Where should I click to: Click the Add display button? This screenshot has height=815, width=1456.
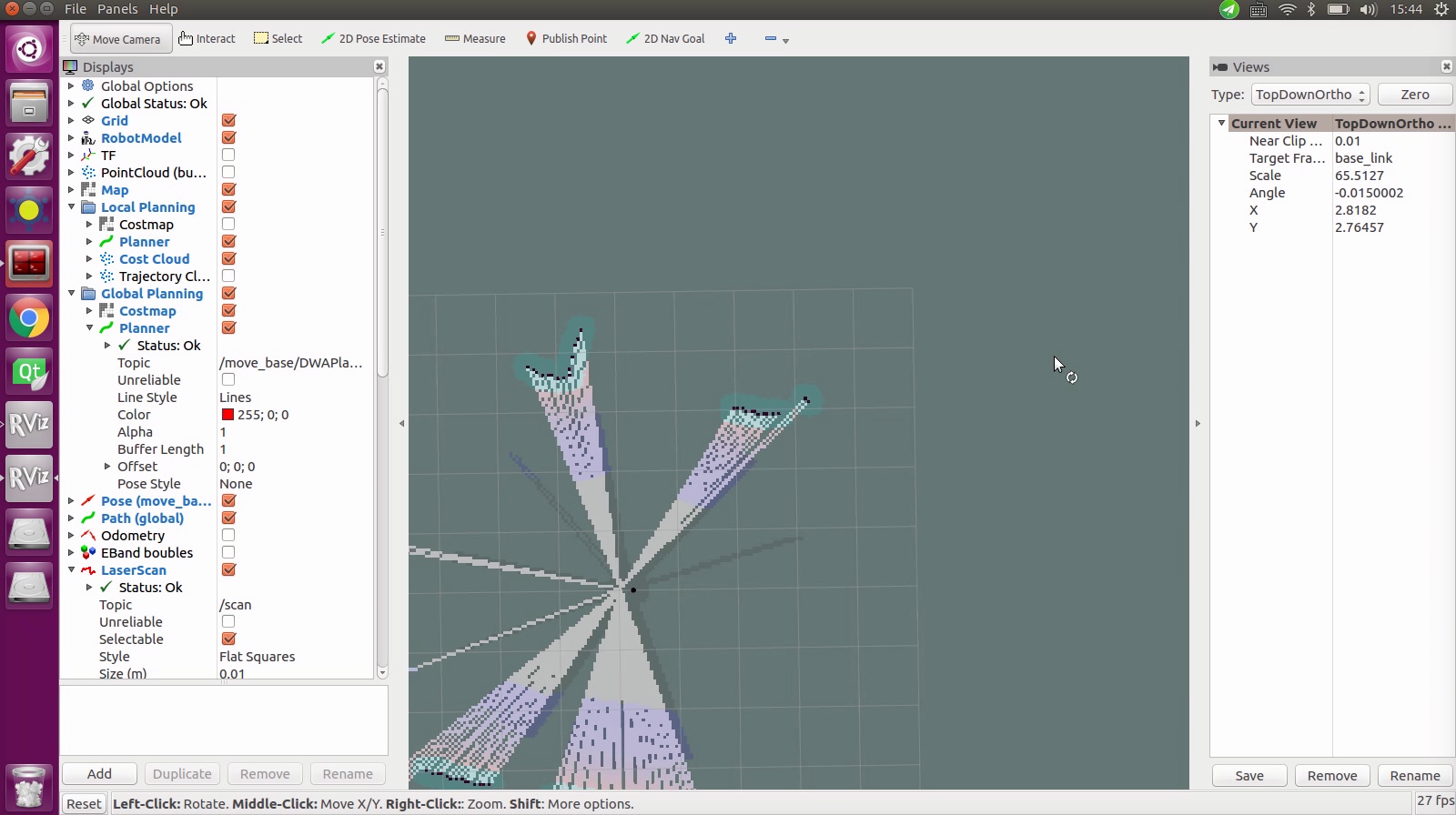[99, 774]
